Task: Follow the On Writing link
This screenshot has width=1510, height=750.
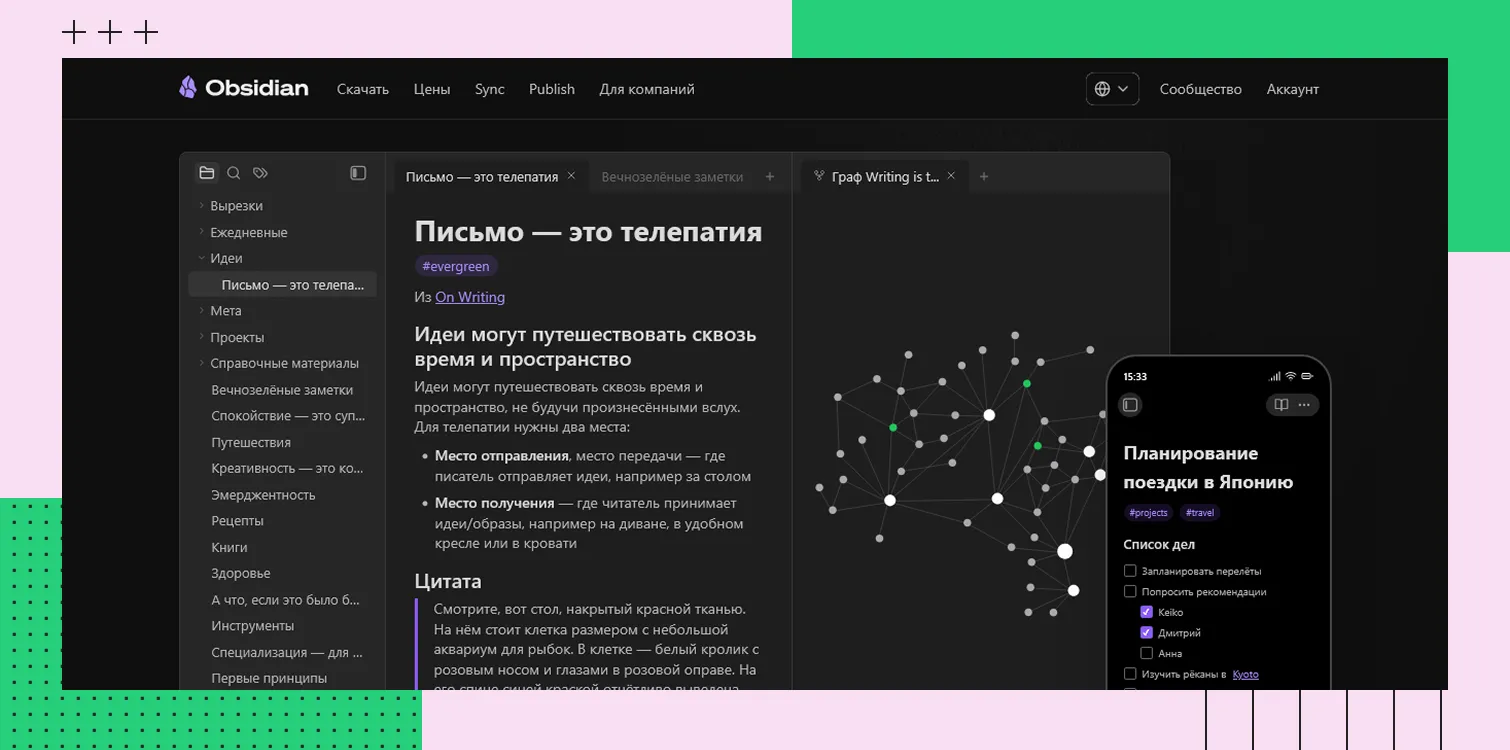Action: [x=470, y=297]
